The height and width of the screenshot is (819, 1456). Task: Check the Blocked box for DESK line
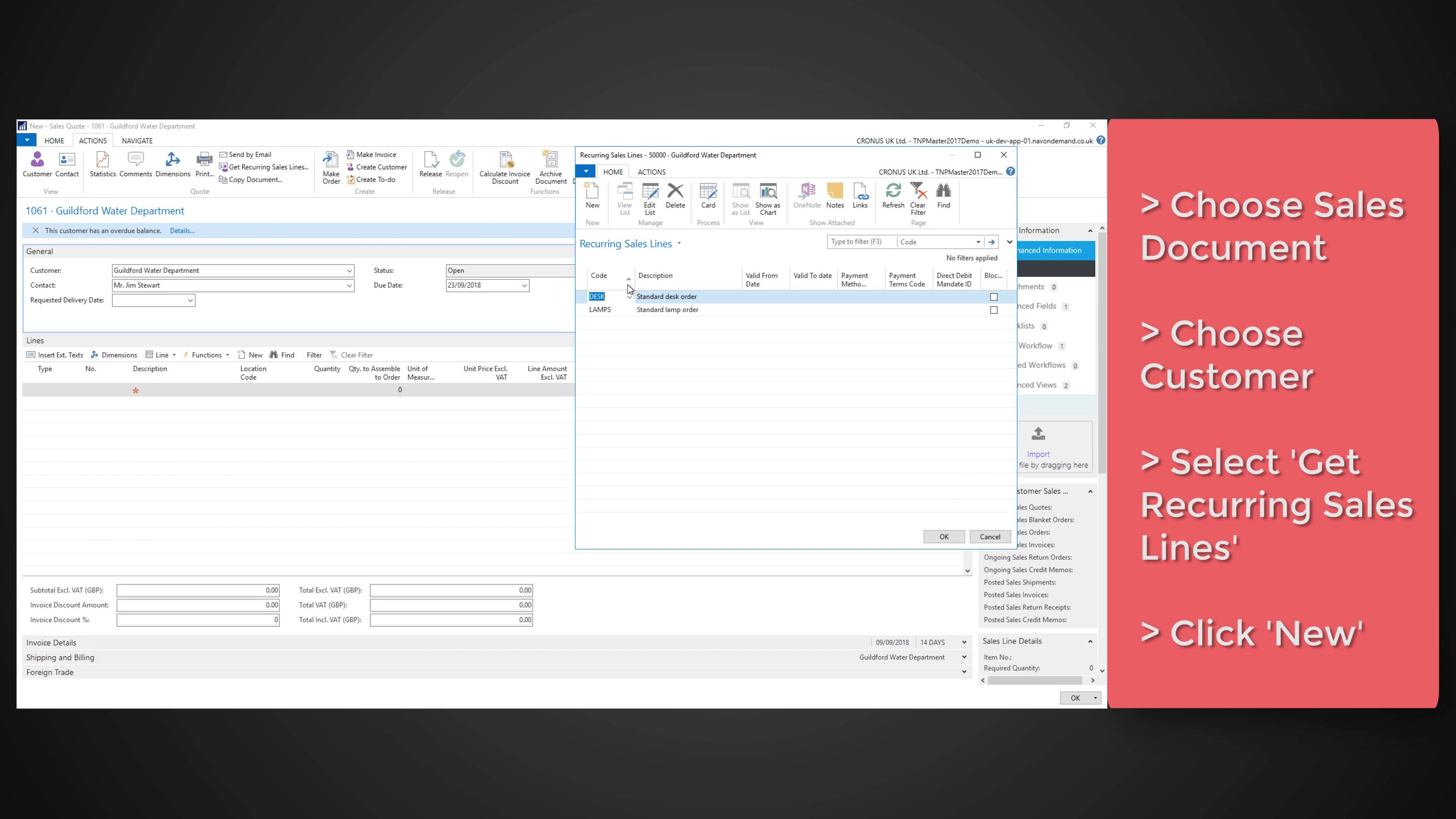coord(994,296)
